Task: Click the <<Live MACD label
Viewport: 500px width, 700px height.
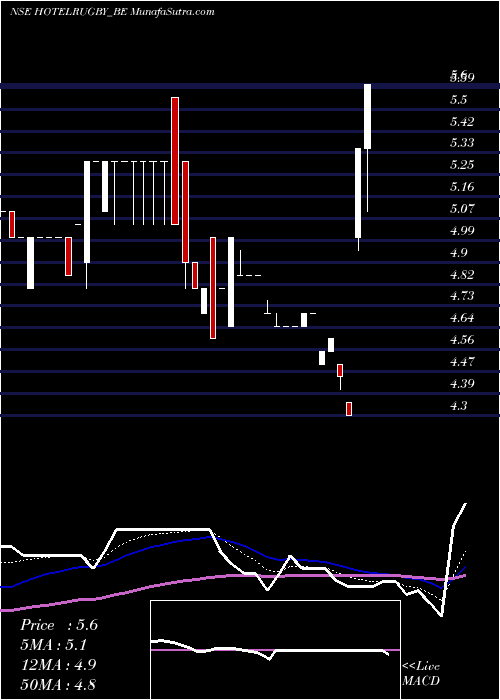Action: (x=421, y=674)
